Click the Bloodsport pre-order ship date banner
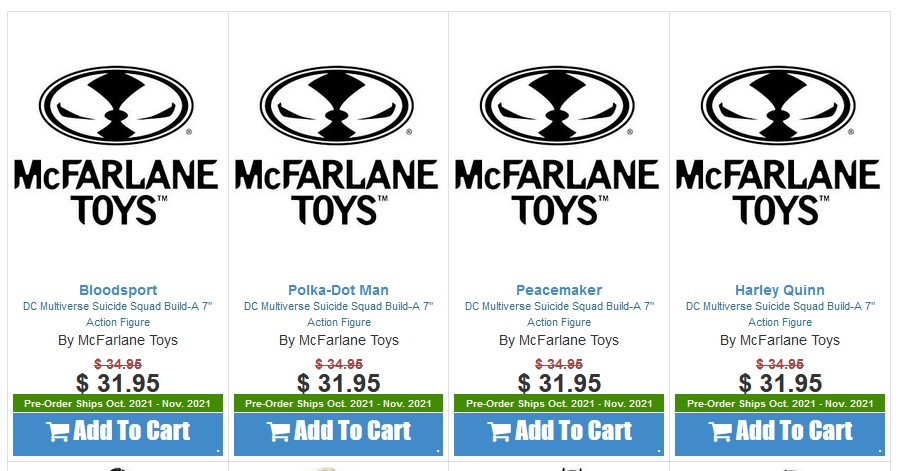 click(x=118, y=404)
